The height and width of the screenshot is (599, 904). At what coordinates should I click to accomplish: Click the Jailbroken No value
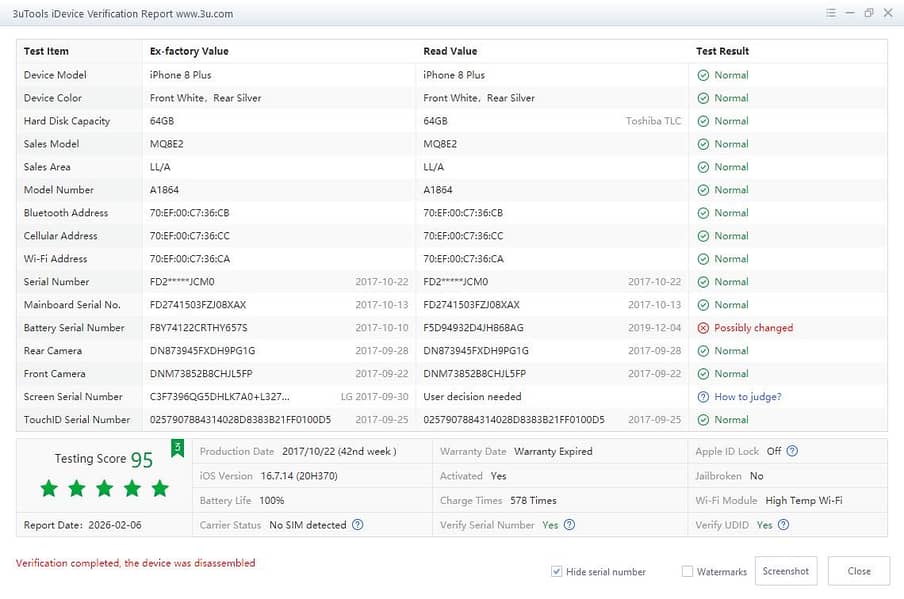pos(756,476)
